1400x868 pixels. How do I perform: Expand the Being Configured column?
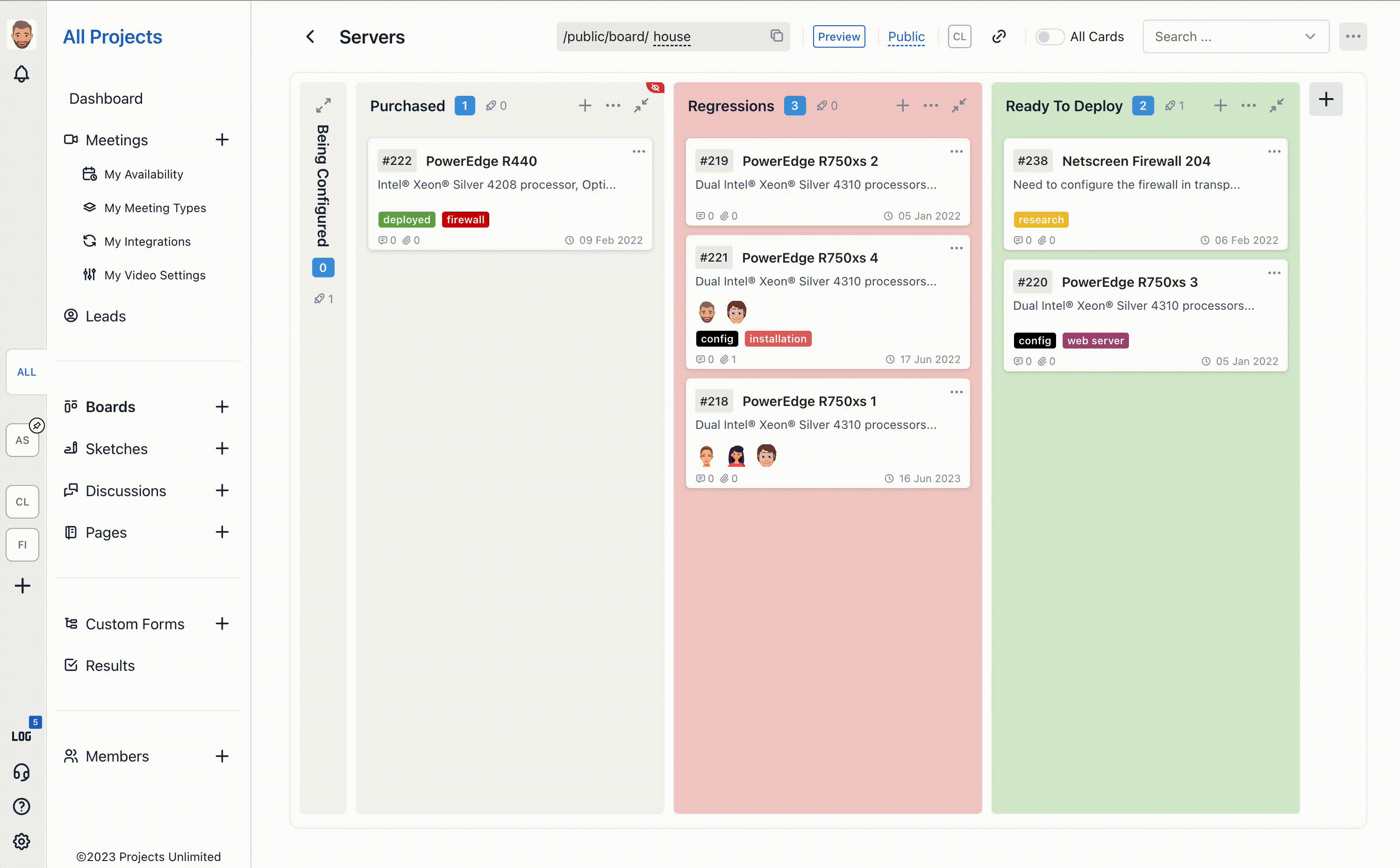(323, 106)
